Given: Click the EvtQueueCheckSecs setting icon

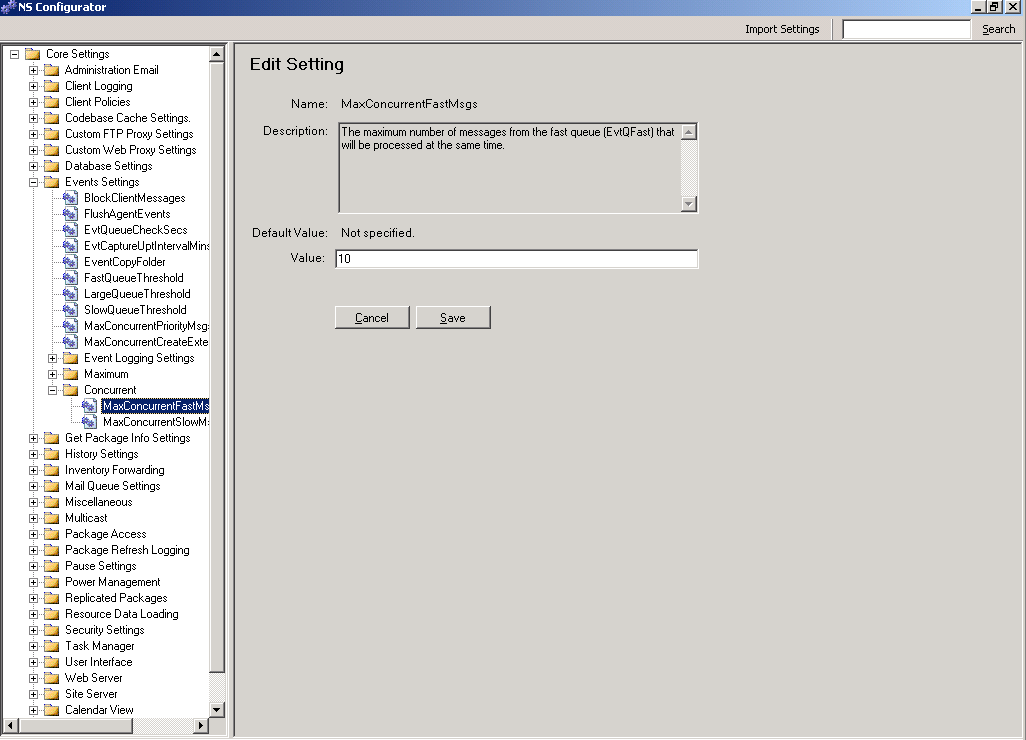Looking at the screenshot, I should [x=70, y=230].
